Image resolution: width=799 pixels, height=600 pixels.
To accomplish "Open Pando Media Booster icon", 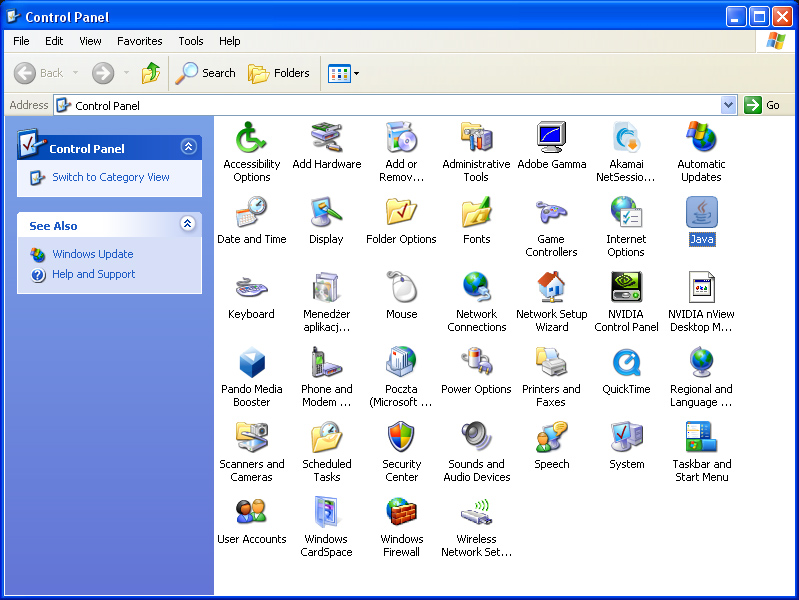I will pos(251,362).
